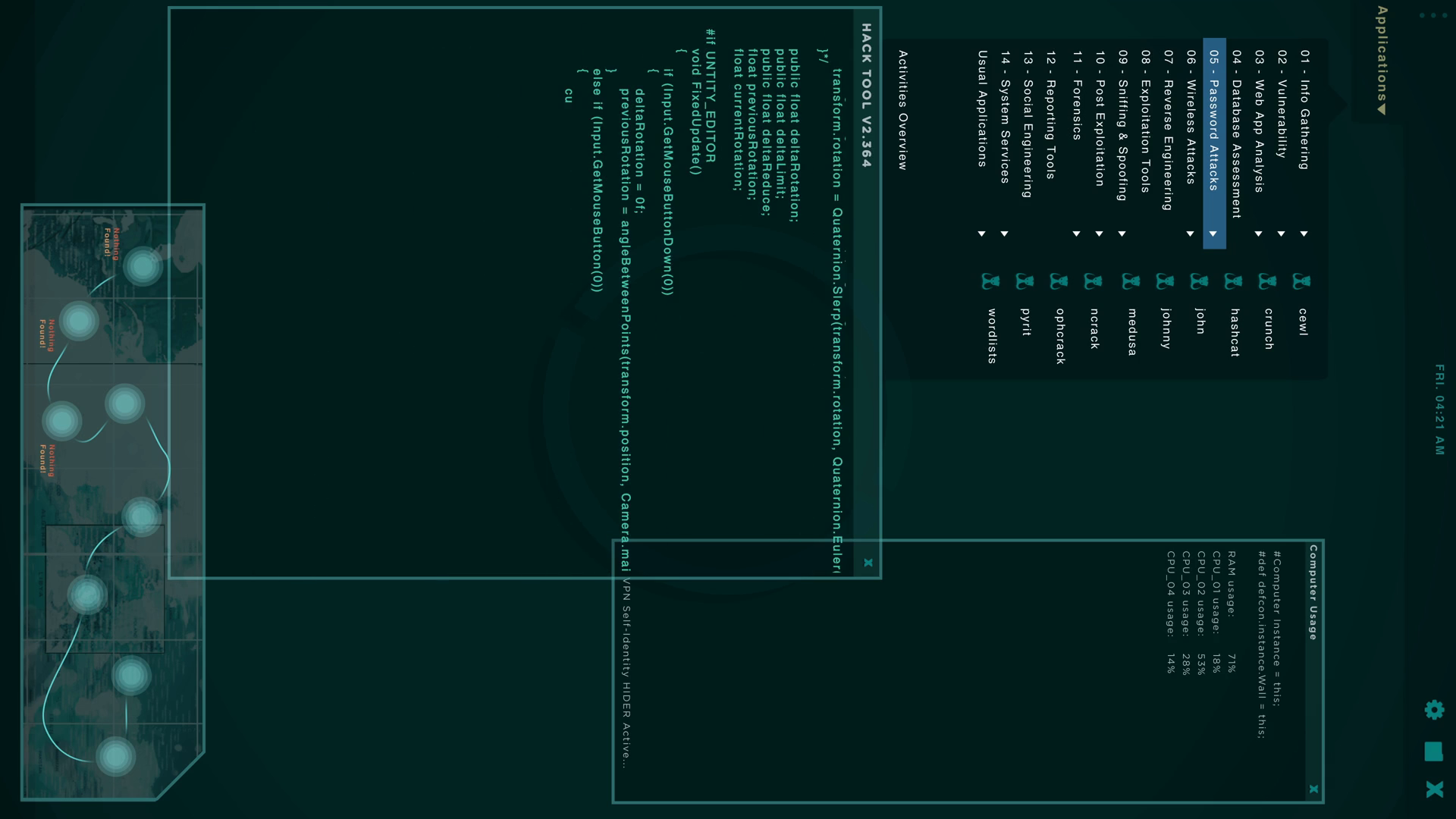The image size is (1456, 819).
Task: Launch the cewl tool icon
Action: [x=1301, y=282]
